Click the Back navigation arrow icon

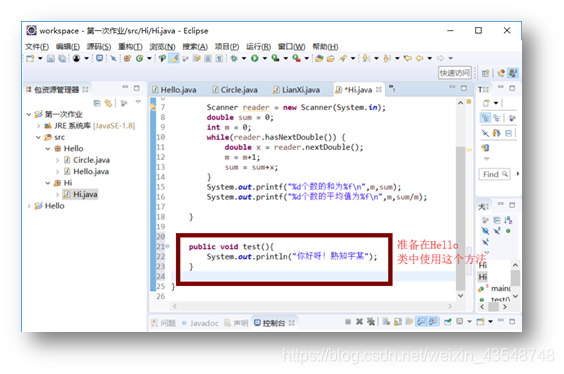point(419,58)
